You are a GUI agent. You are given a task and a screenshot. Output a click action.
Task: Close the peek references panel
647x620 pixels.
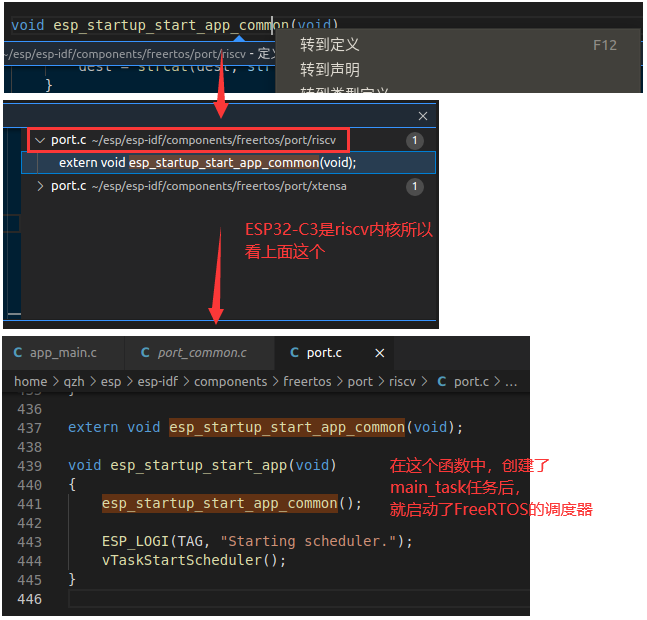pos(423,116)
